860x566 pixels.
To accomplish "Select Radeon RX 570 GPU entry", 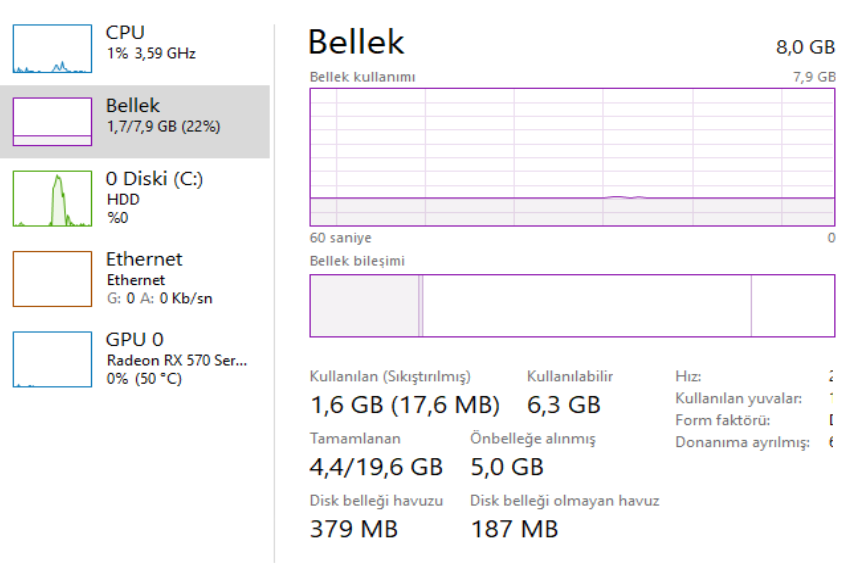I will coord(176,359).
